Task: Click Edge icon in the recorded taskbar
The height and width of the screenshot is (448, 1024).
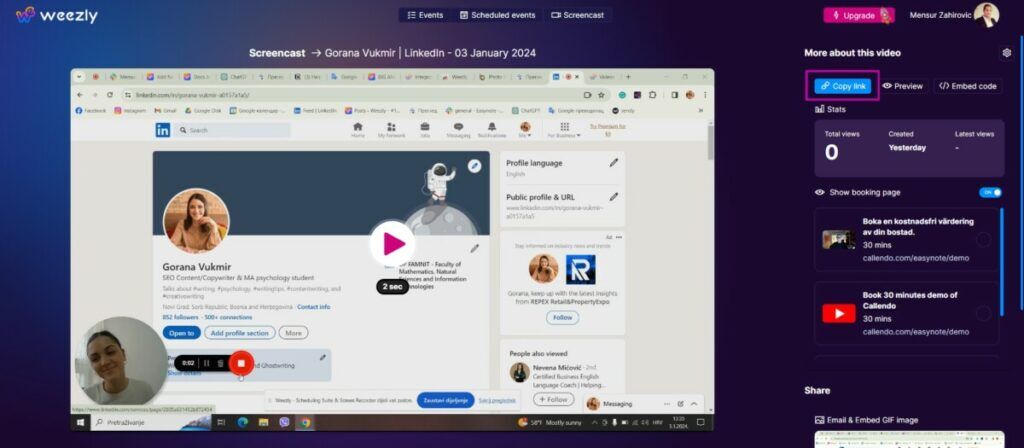Action: click(x=242, y=423)
